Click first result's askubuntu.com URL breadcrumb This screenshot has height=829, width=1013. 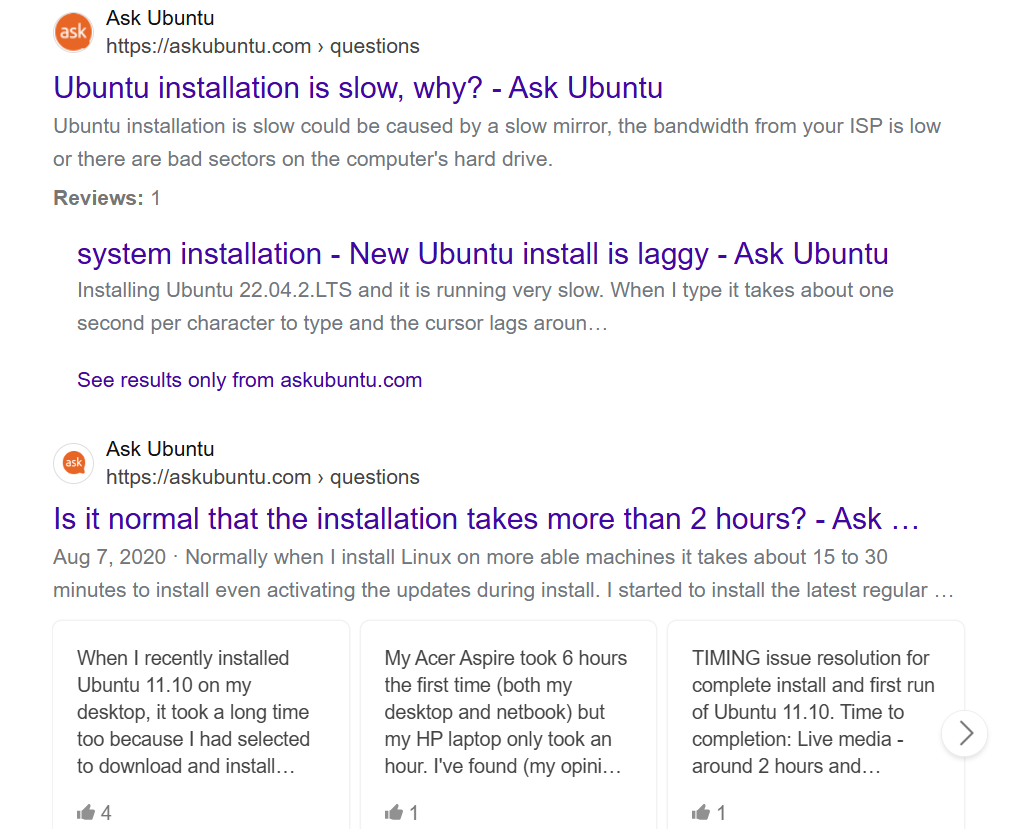pos(262,47)
